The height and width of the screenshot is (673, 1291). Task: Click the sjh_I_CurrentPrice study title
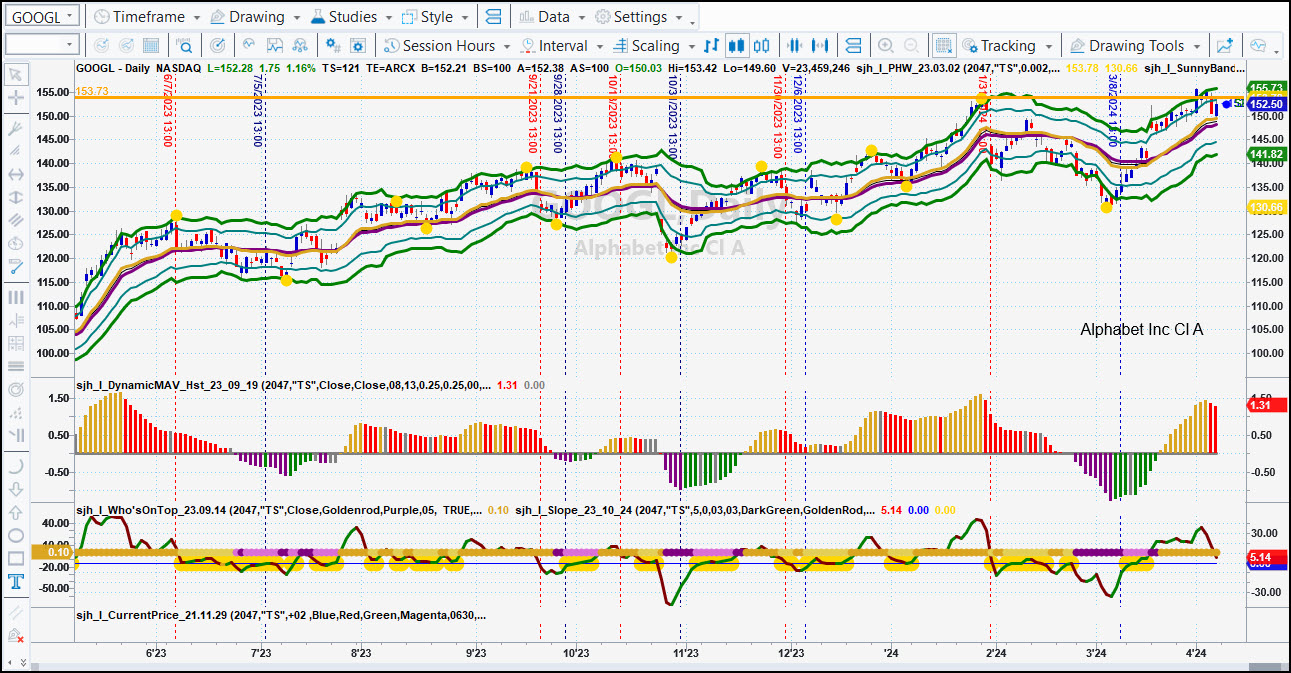281,616
